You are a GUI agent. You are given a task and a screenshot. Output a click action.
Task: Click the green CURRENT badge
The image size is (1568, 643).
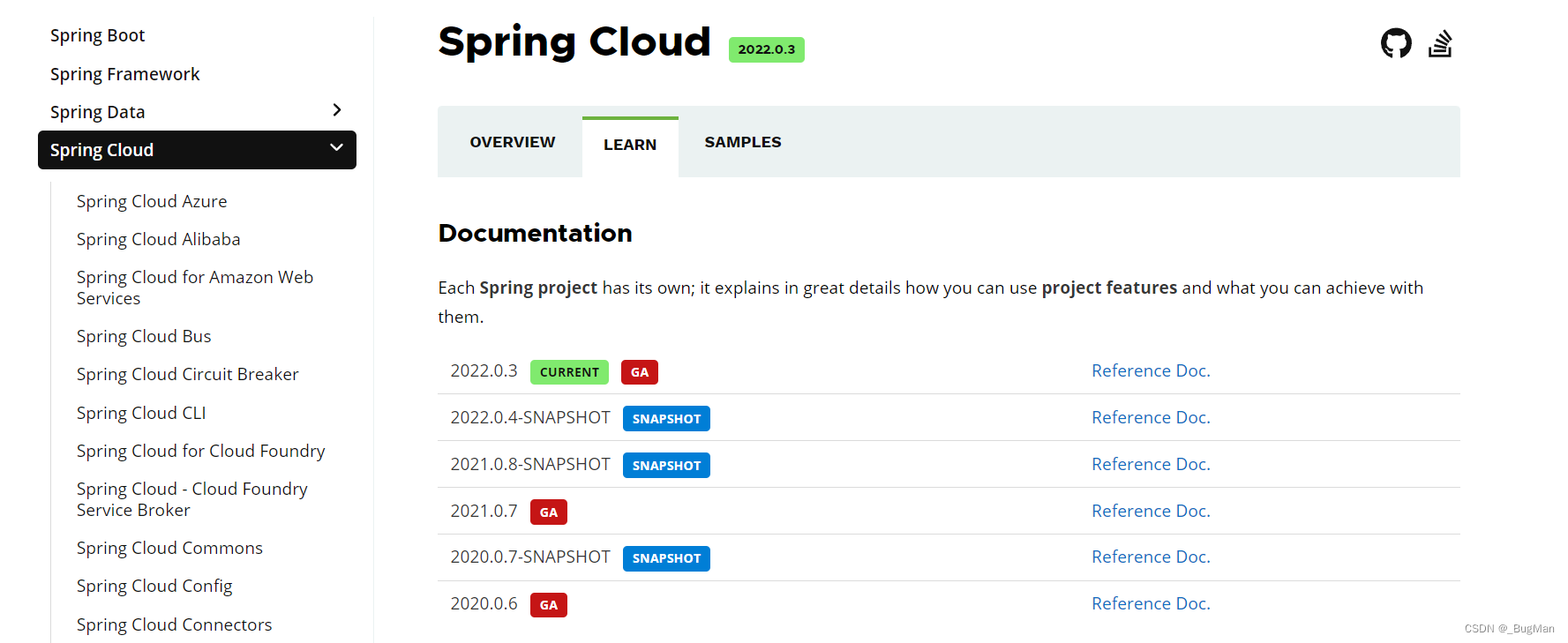[569, 372]
